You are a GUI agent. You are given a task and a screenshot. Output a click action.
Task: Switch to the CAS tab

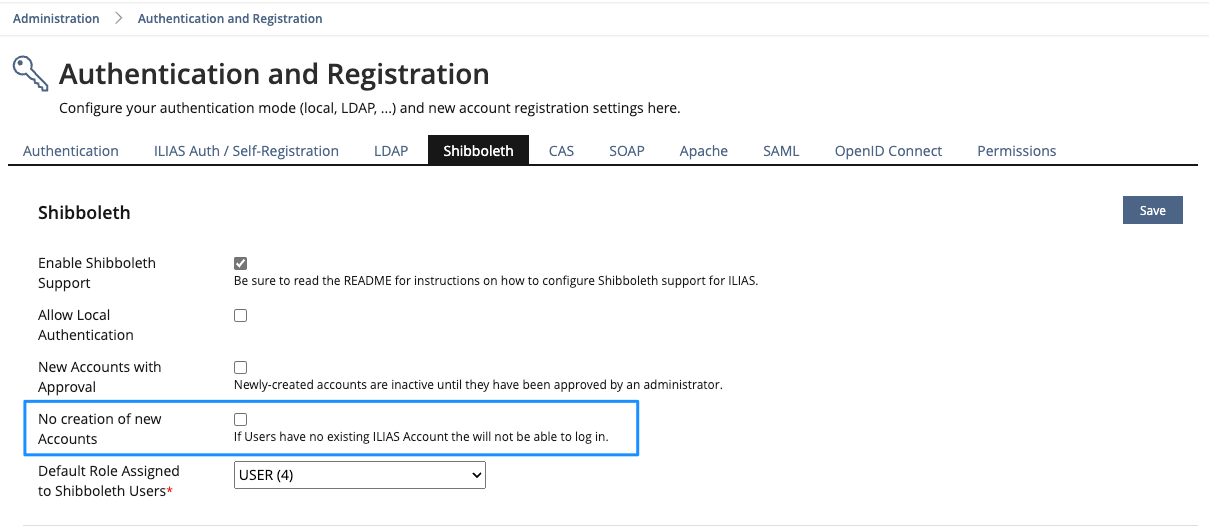coord(561,151)
